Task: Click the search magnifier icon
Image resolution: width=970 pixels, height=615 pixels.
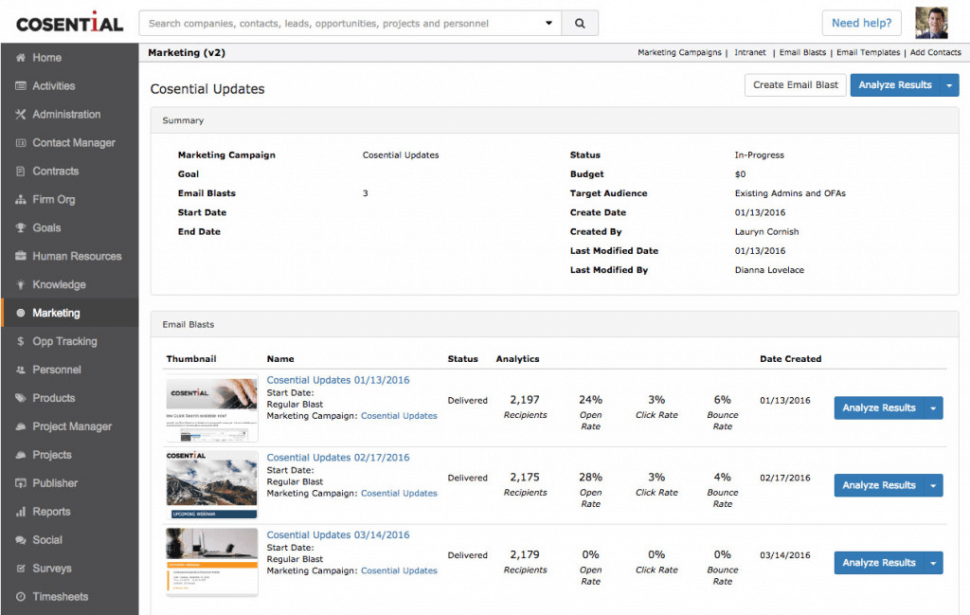Action: (580, 22)
